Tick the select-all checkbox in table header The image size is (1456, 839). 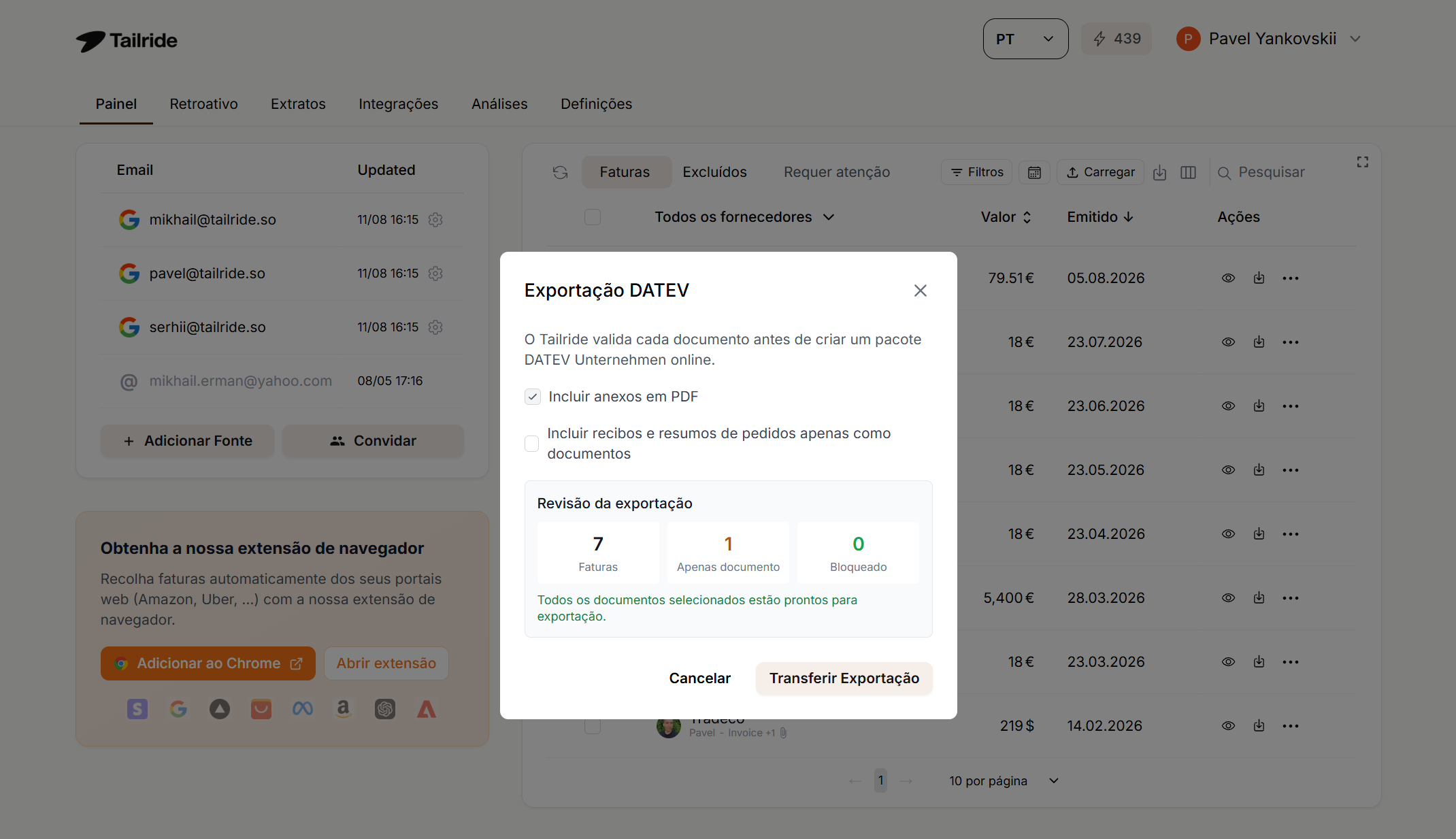[593, 217]
